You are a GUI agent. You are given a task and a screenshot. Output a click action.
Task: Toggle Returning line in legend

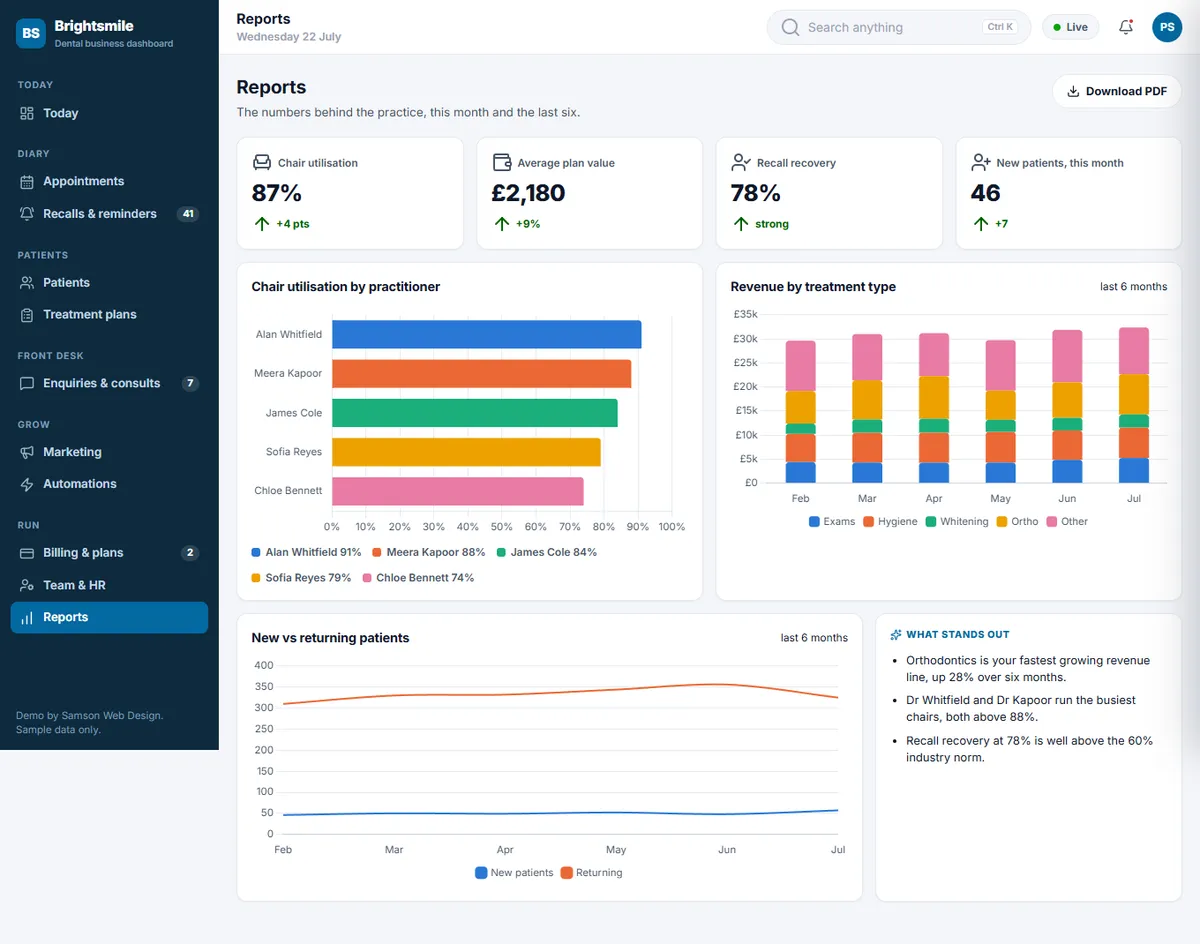[591, 873]
